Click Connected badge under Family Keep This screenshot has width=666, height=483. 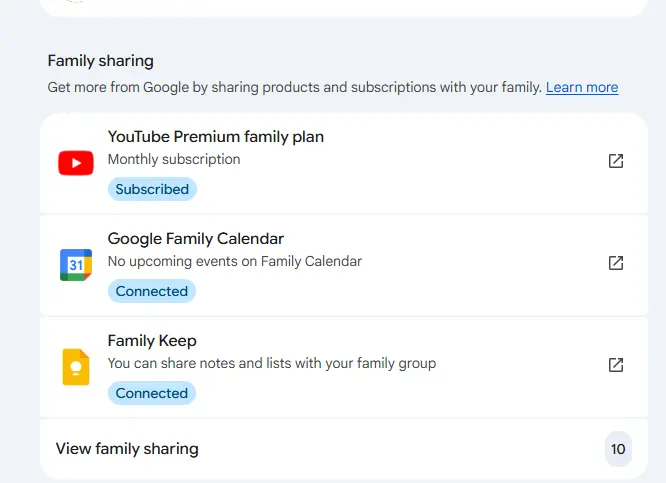152,393
